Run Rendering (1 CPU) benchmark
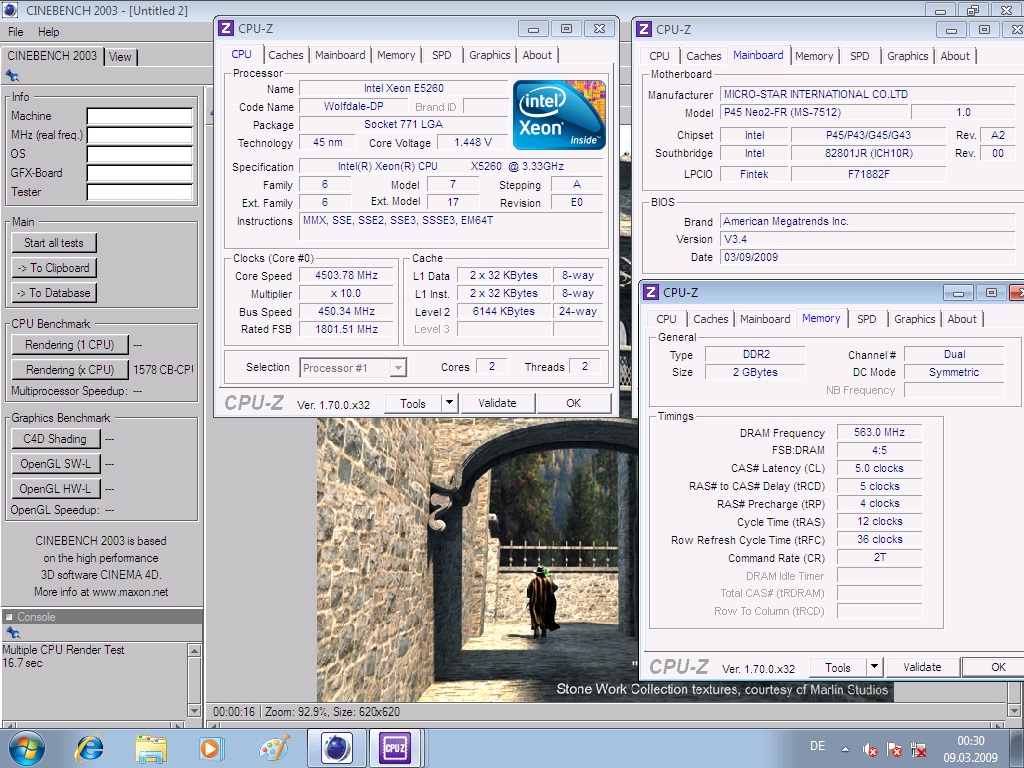Screen dimensions: 1024x768 point(70,345)
